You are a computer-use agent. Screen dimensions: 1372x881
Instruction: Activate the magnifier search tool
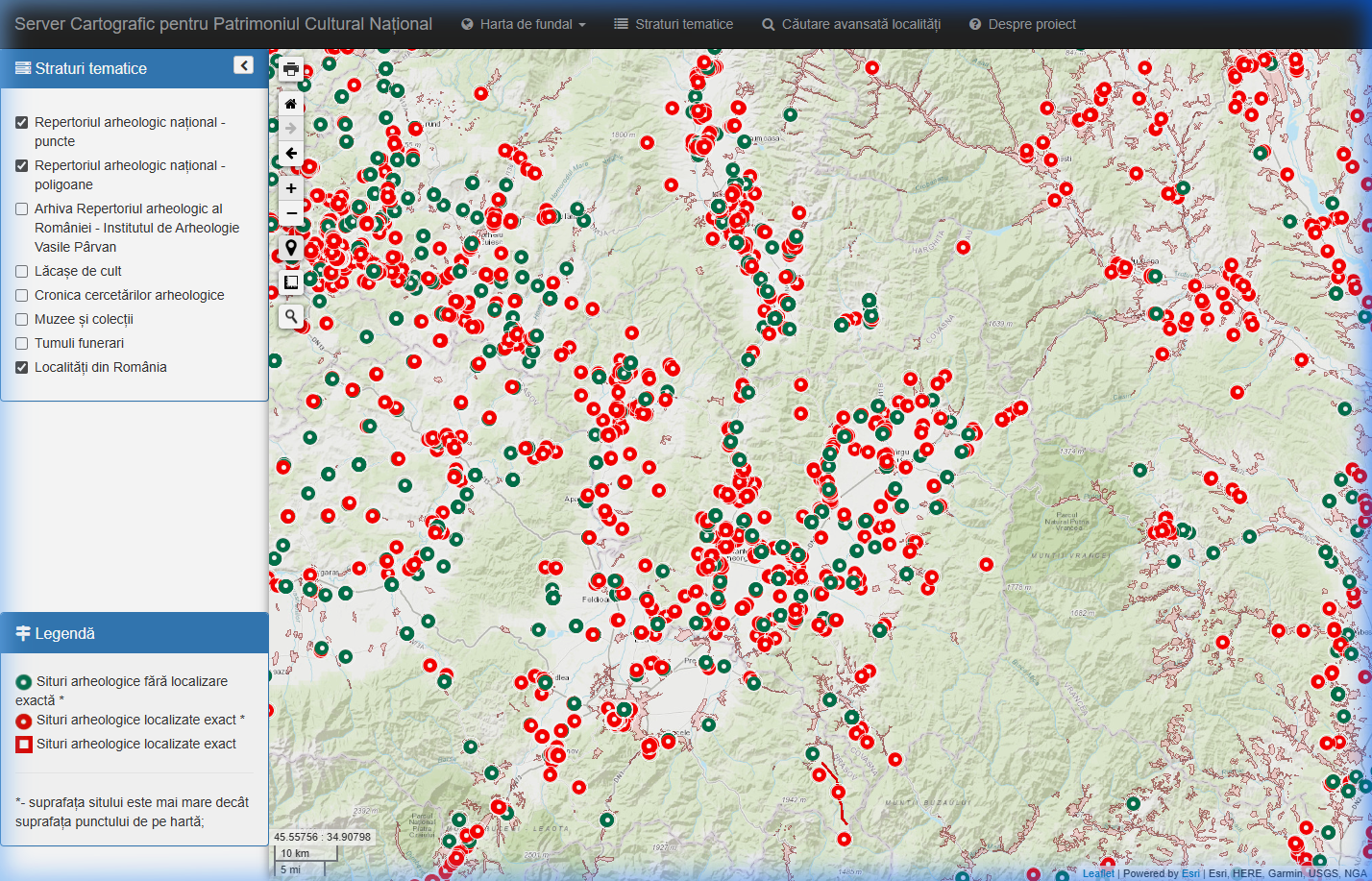pyautogui.click(x=291, y=316)
